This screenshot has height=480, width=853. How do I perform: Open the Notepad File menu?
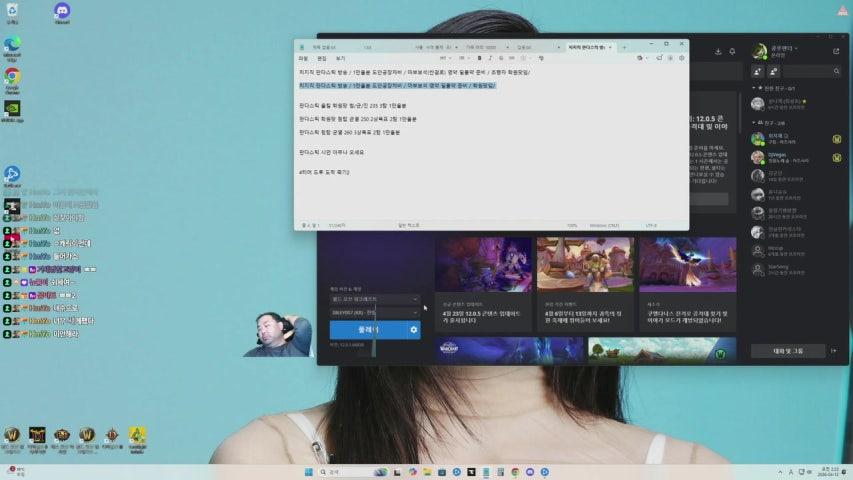(x=303, y=58)
